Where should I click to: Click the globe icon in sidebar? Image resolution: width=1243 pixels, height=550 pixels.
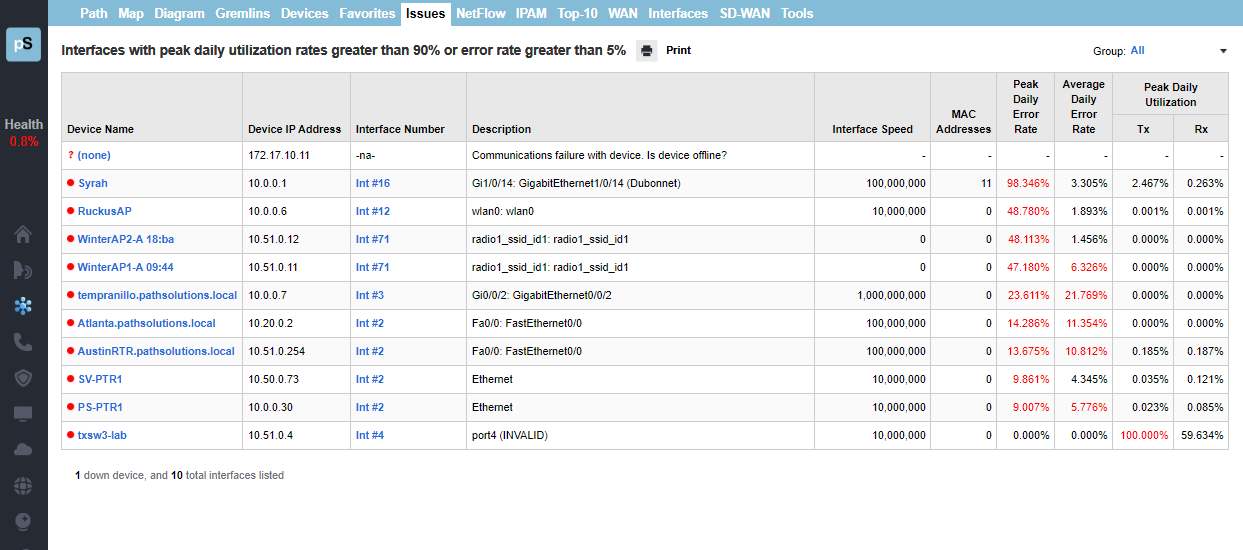pyautogui.click(x=23, y=486)
